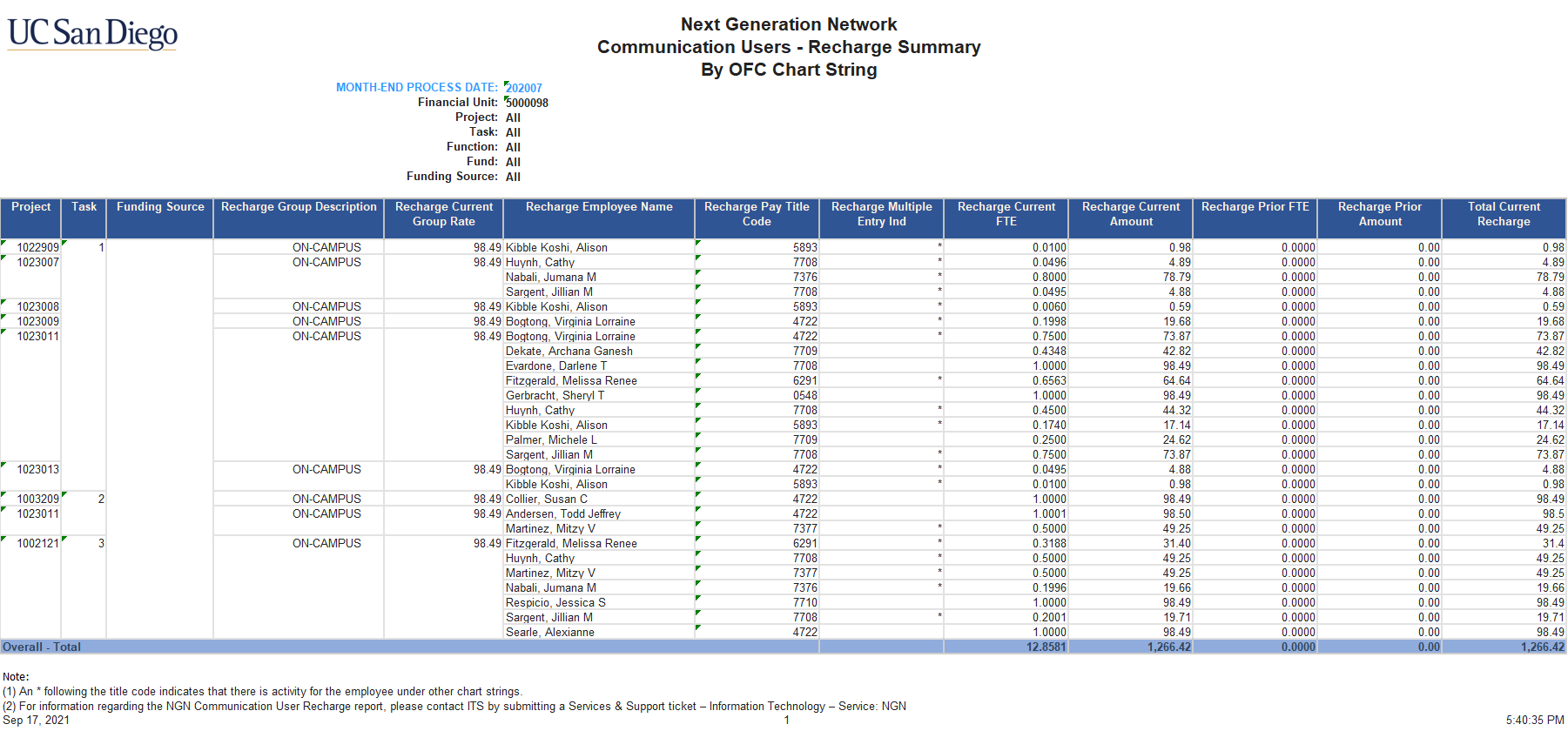Screen dimensions: 1568x731
Task: Select project cell 1023009
Action: 31,322
